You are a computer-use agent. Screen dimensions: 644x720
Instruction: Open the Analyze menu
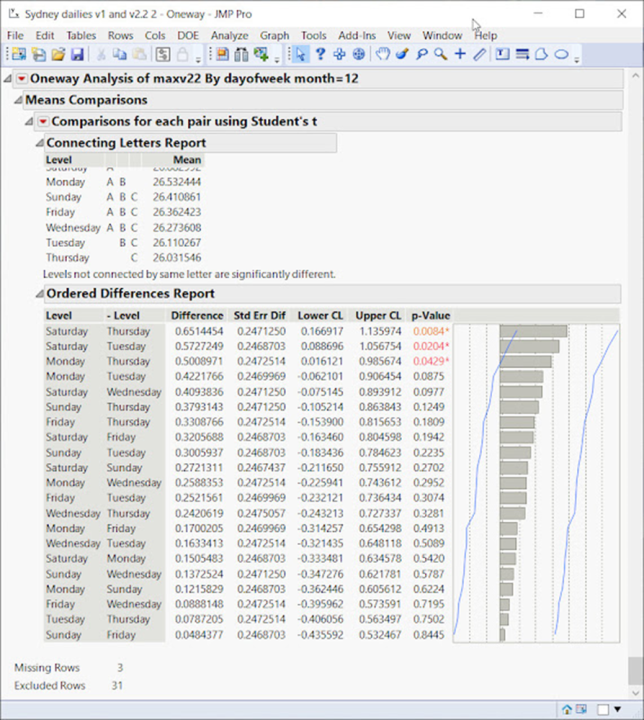pos(229,35)
